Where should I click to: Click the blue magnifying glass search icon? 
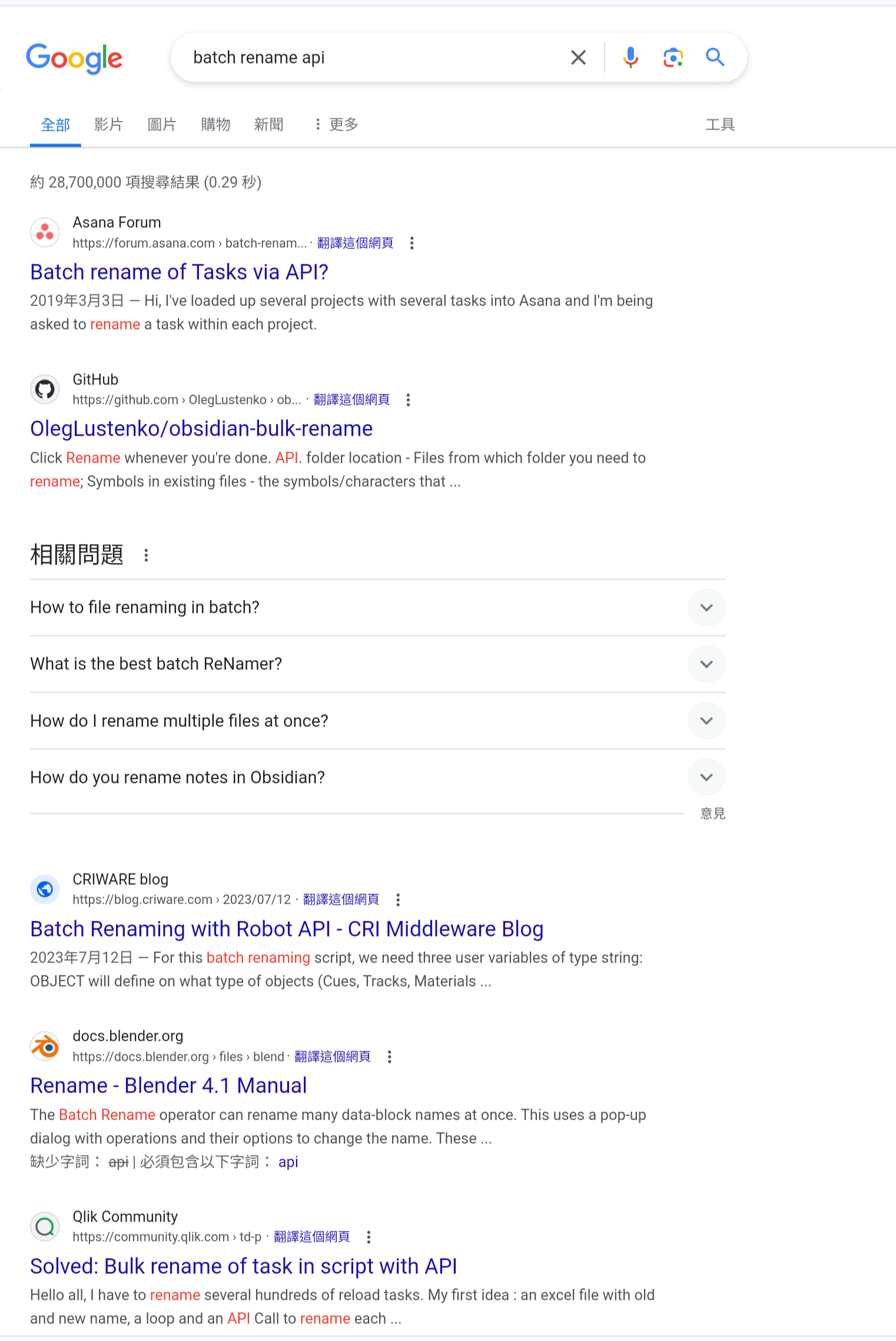pos(715,57)
